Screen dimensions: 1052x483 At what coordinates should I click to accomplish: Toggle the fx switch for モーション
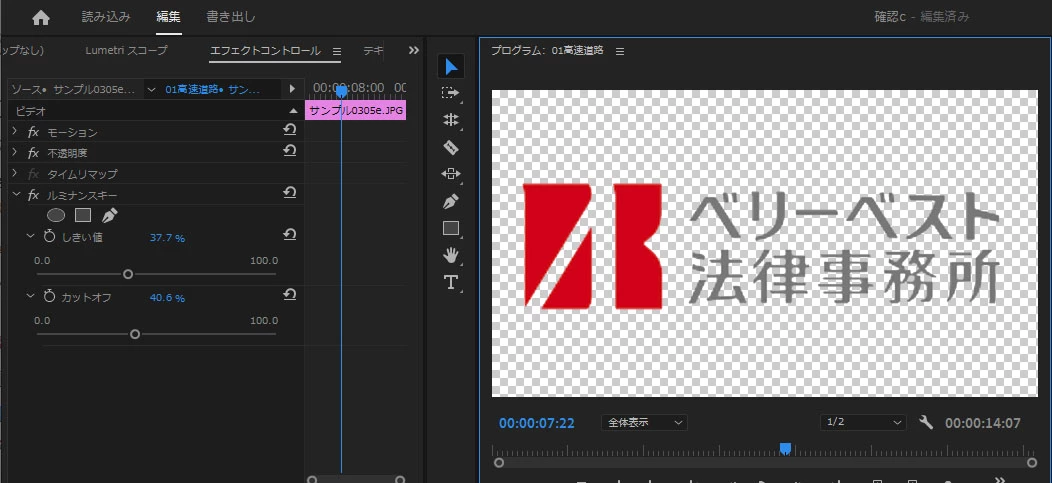(x=34, y=132)
